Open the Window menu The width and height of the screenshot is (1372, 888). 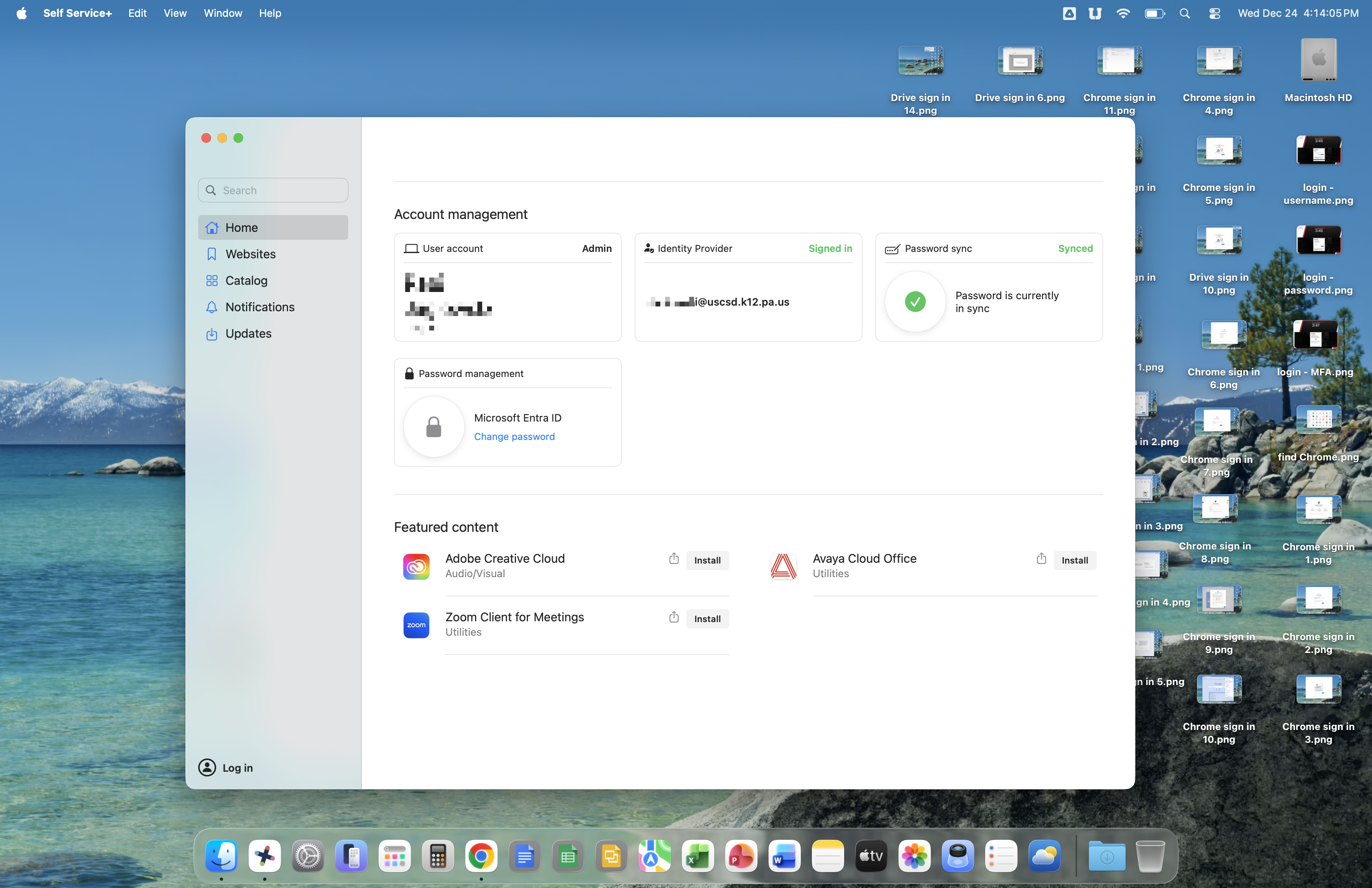(x=223, y=13)
